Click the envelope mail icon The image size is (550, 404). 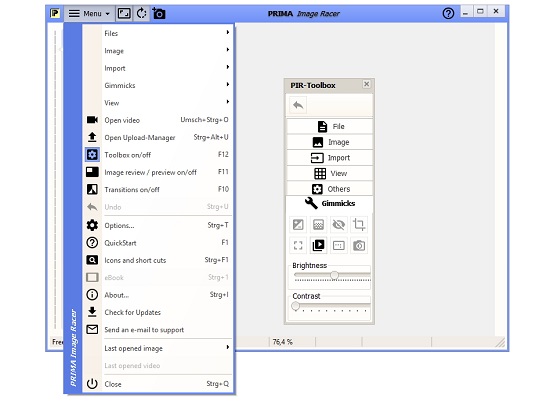[92, 329]
